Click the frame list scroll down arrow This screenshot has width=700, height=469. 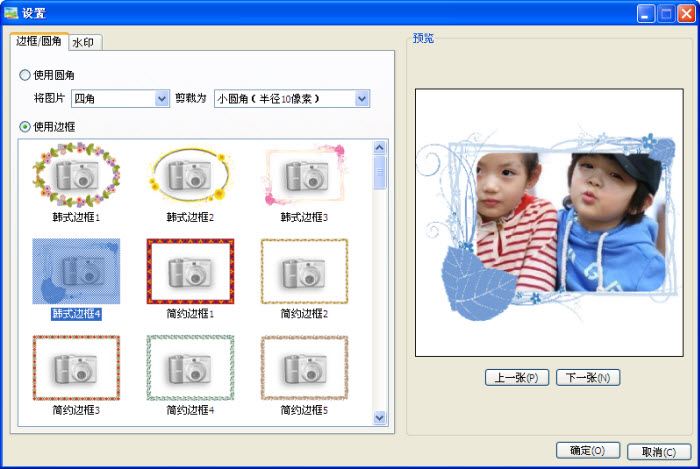click(380, 418)
